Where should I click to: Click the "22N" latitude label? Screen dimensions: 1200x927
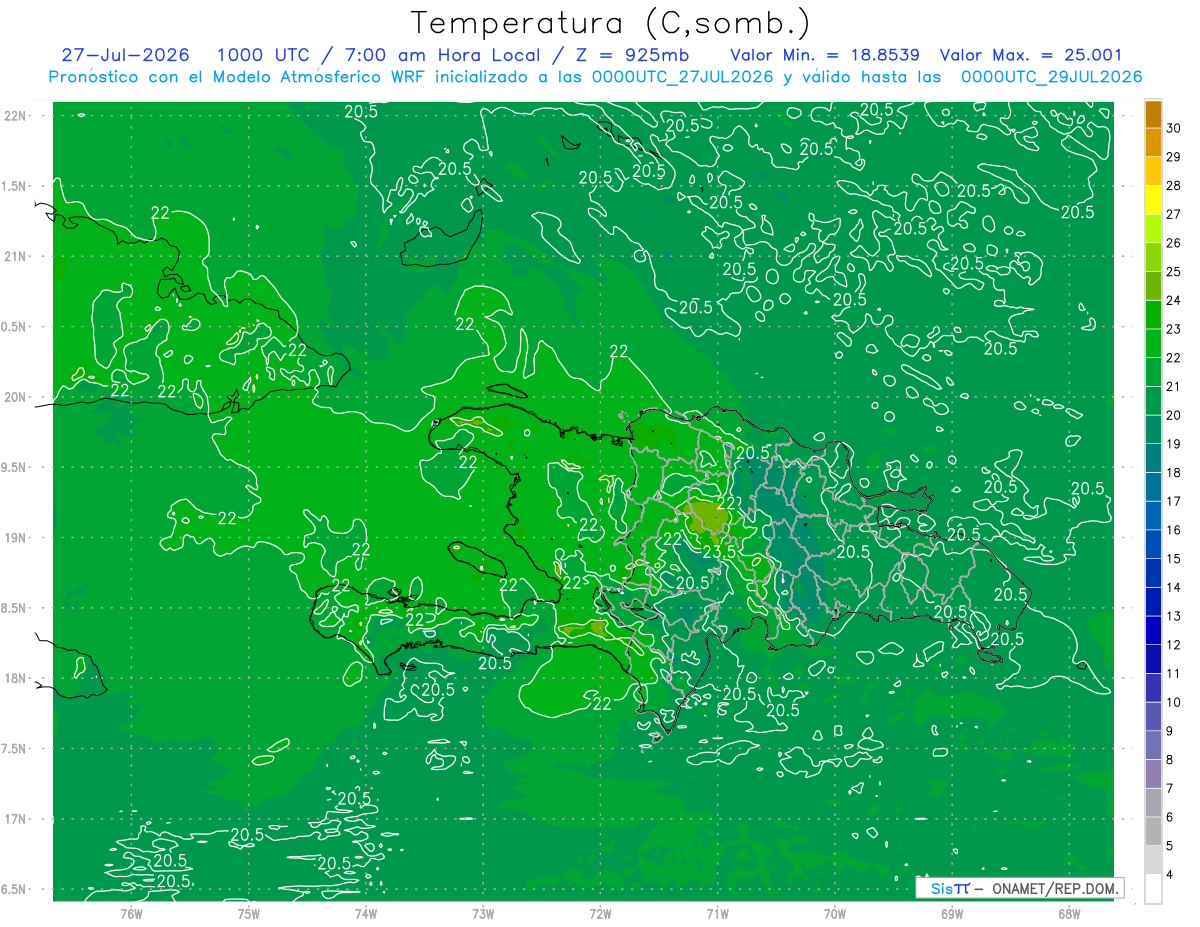[x=16, y=115]
